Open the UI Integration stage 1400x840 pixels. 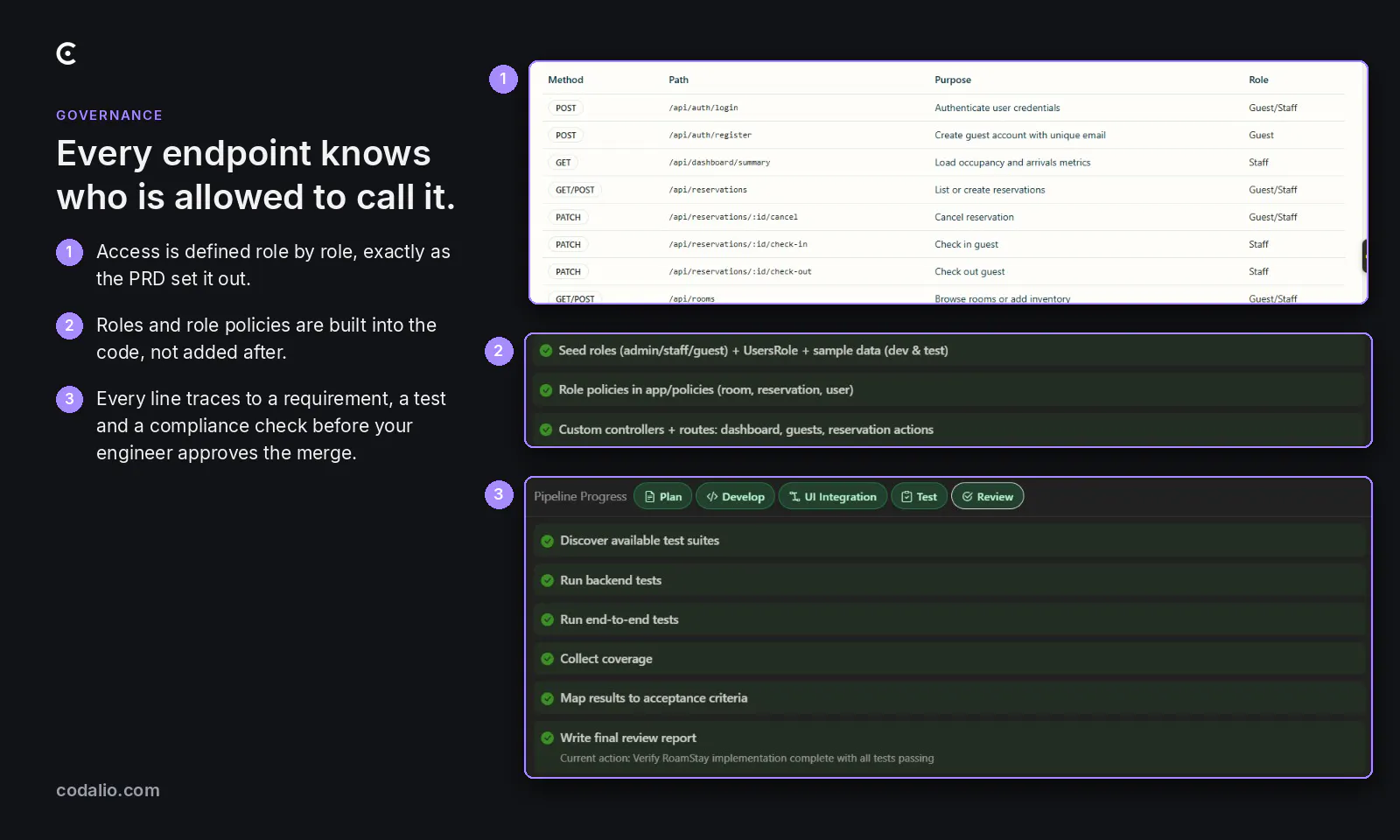click(x=832, y=496)
